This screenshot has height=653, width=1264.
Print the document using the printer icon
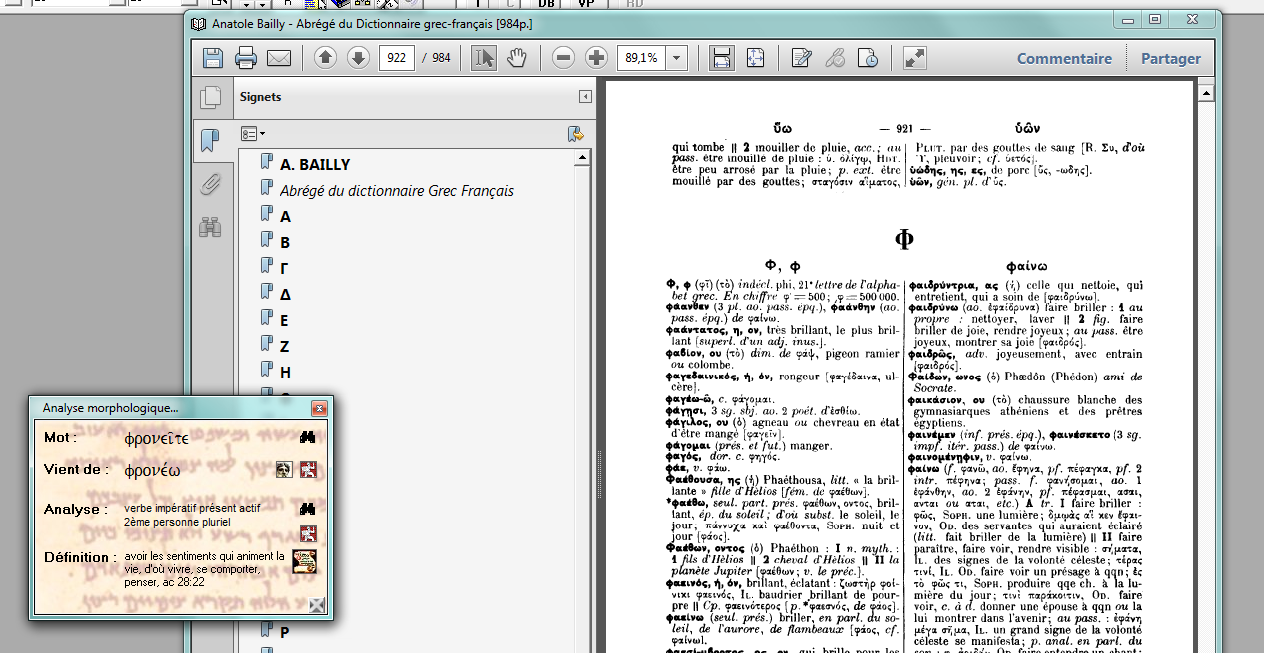pyautogui.click(x=246, y=58)
